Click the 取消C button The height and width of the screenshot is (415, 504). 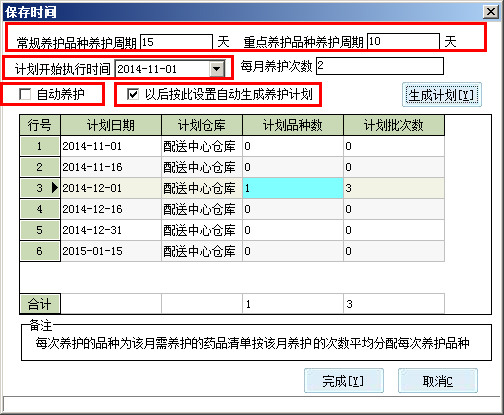438,381
